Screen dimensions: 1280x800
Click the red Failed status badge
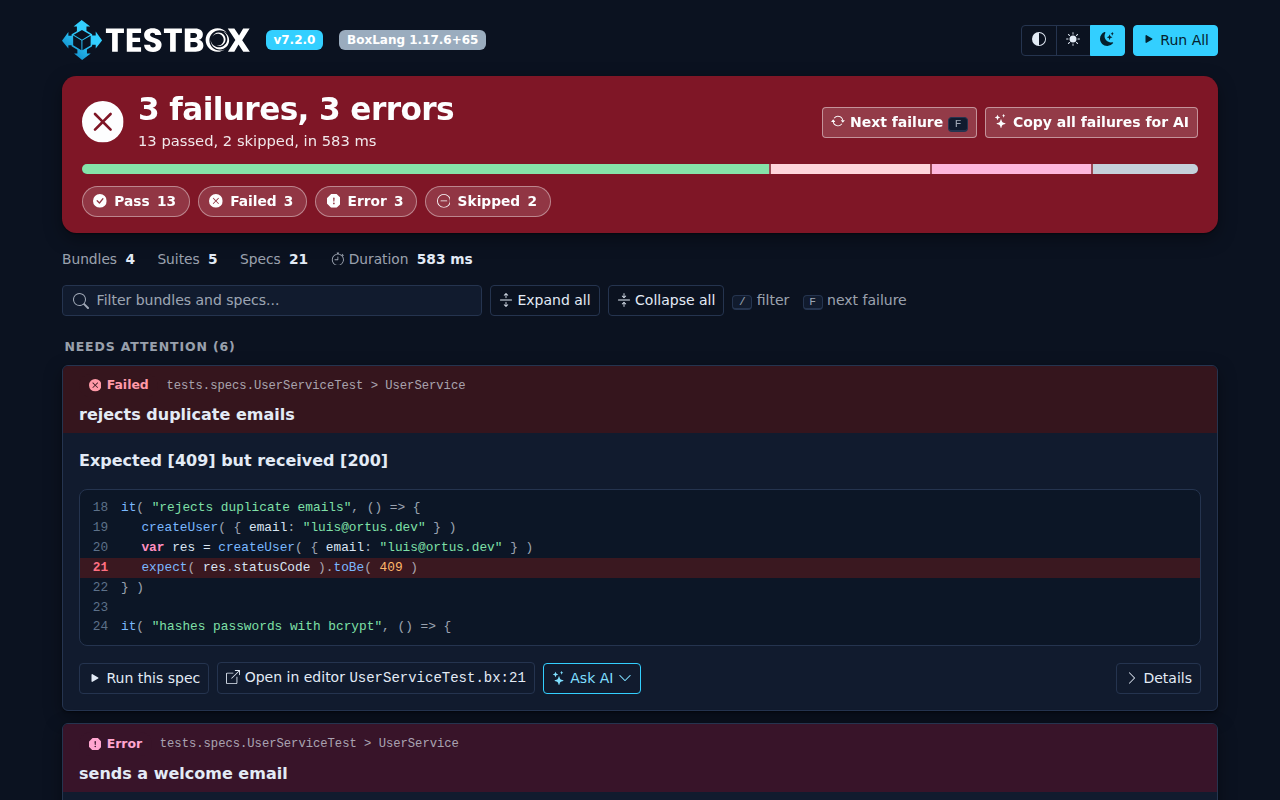[118, 385]
